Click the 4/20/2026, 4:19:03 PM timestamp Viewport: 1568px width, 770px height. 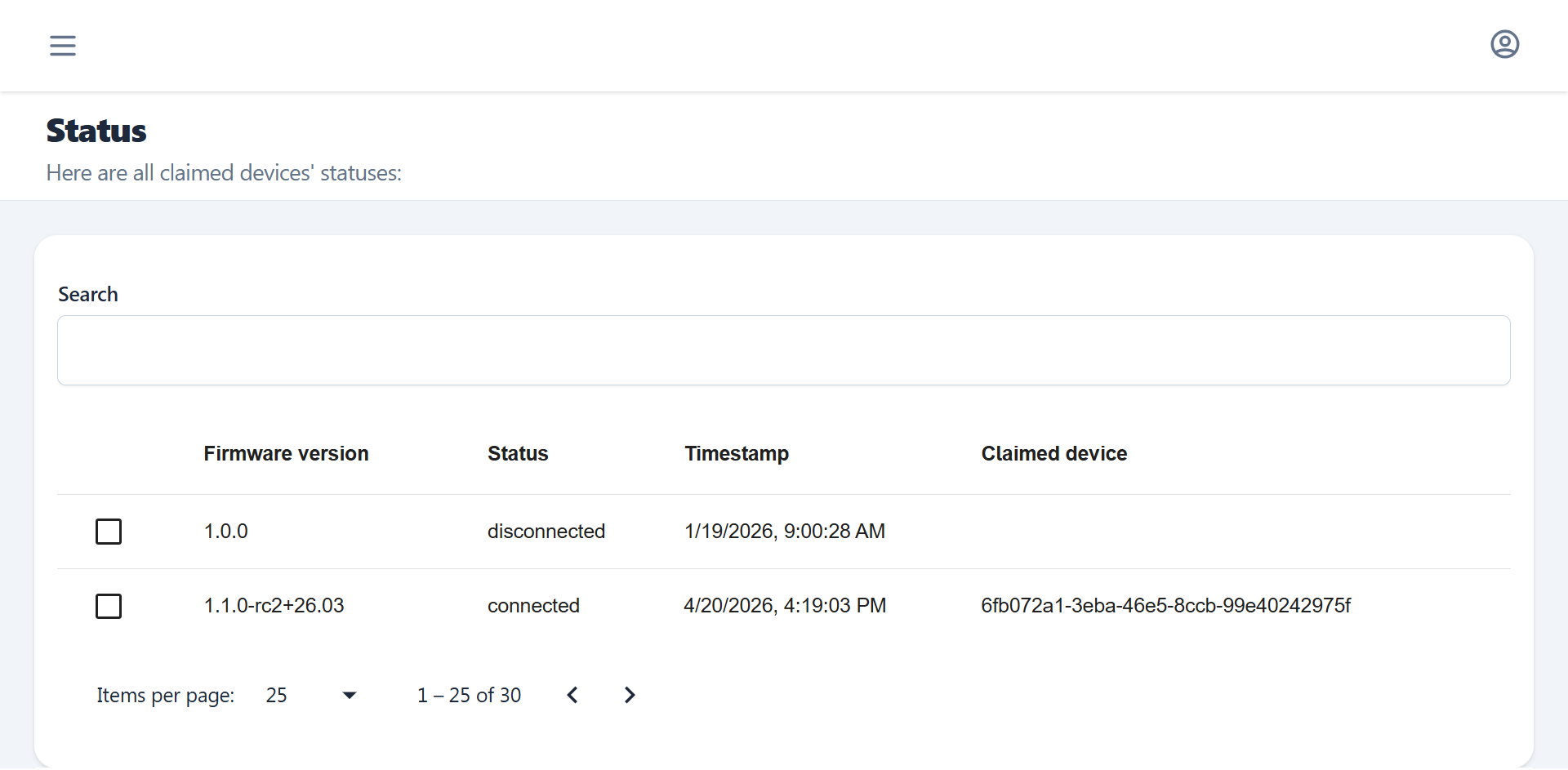(784, 606)
